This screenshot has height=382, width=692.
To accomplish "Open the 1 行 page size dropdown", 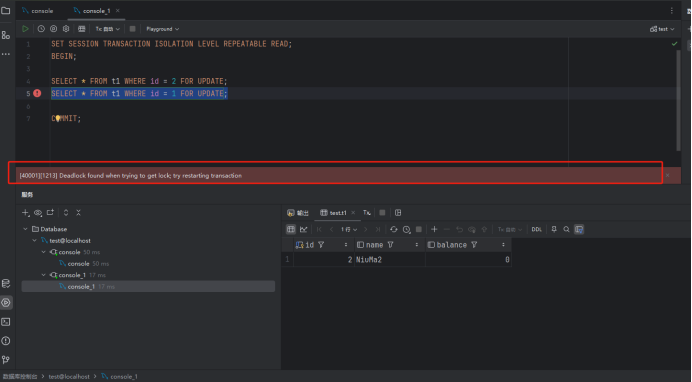I will pyautogui.click(x=349, y=229).
